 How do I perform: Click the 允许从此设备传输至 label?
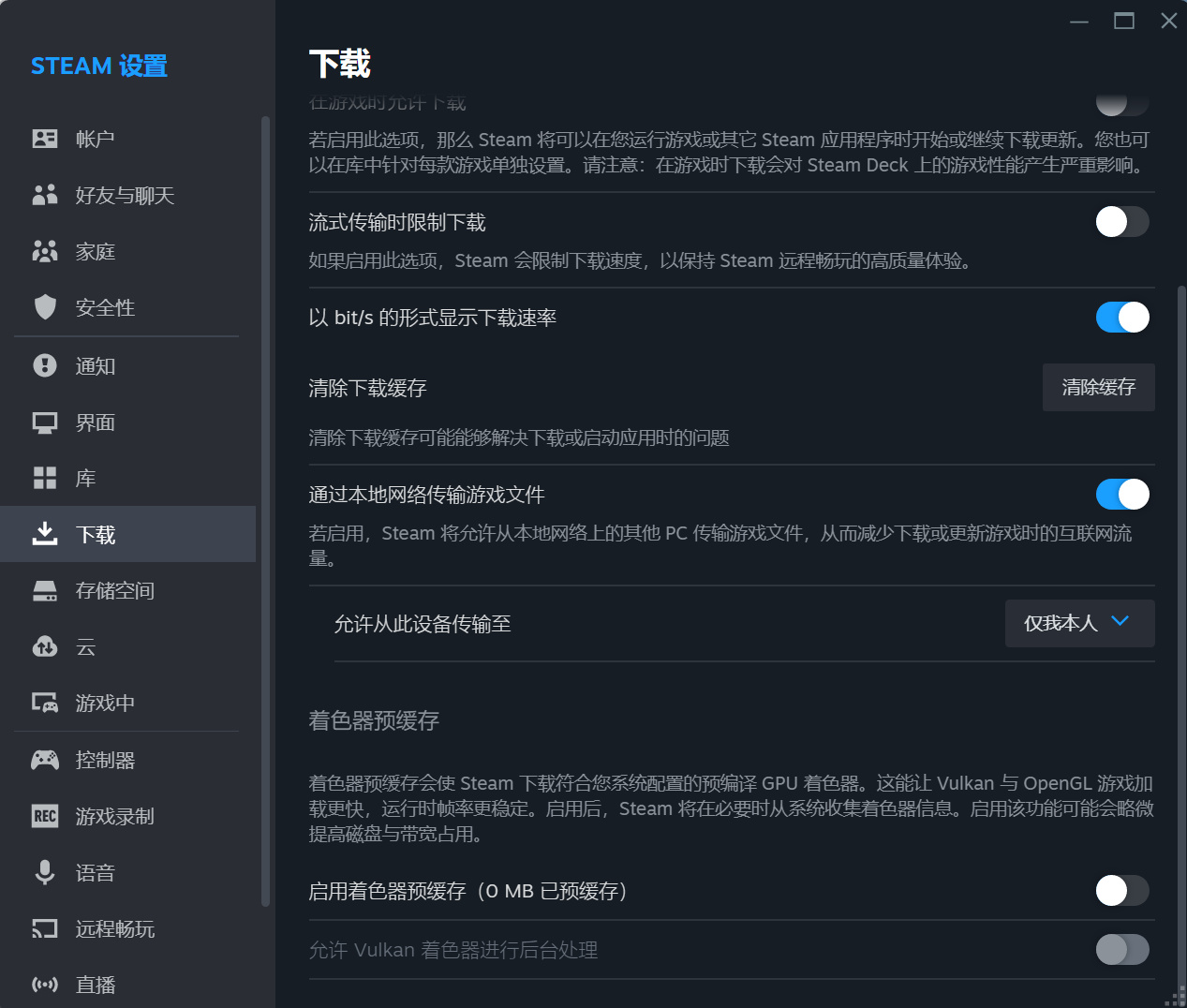coord(423,624)
